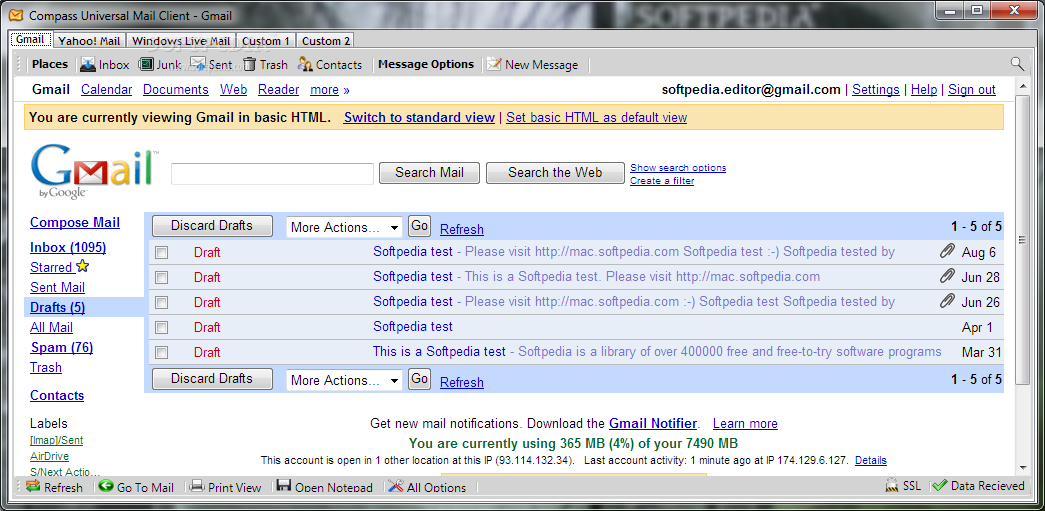Open Trash in the Places toolbar

(x=265, y=65)
